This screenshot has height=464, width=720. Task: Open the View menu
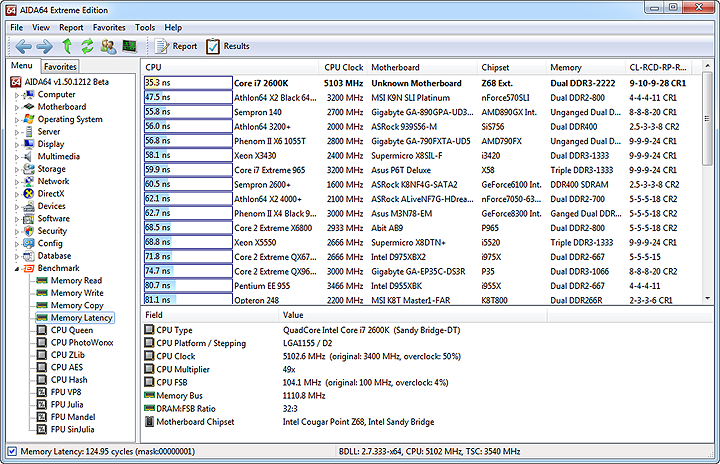41,28
